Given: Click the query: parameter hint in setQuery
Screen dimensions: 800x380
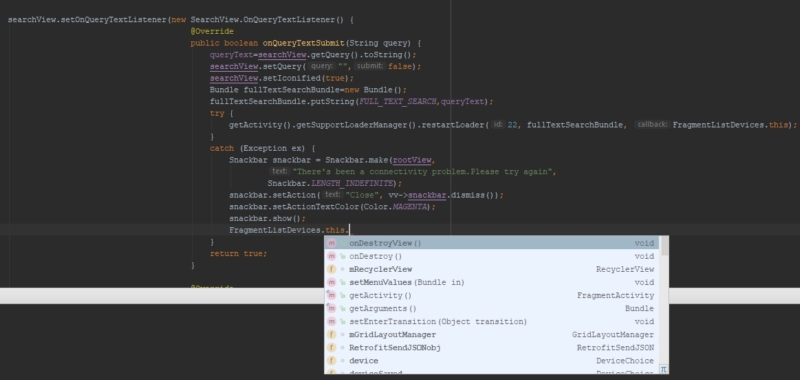Looking at the screenshot, I should (x=322, y=66).
